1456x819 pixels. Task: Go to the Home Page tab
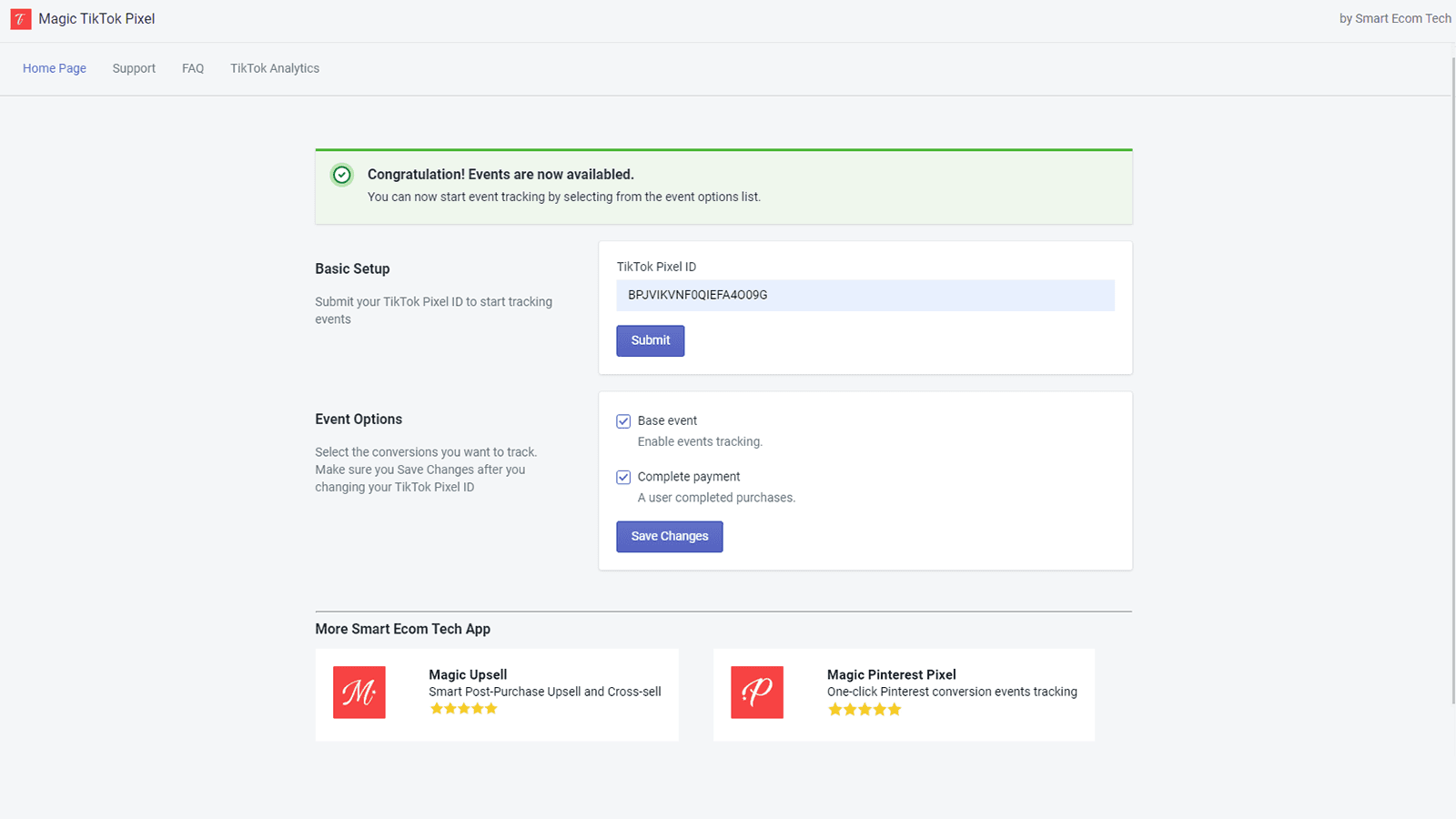(x=55, y=68)
